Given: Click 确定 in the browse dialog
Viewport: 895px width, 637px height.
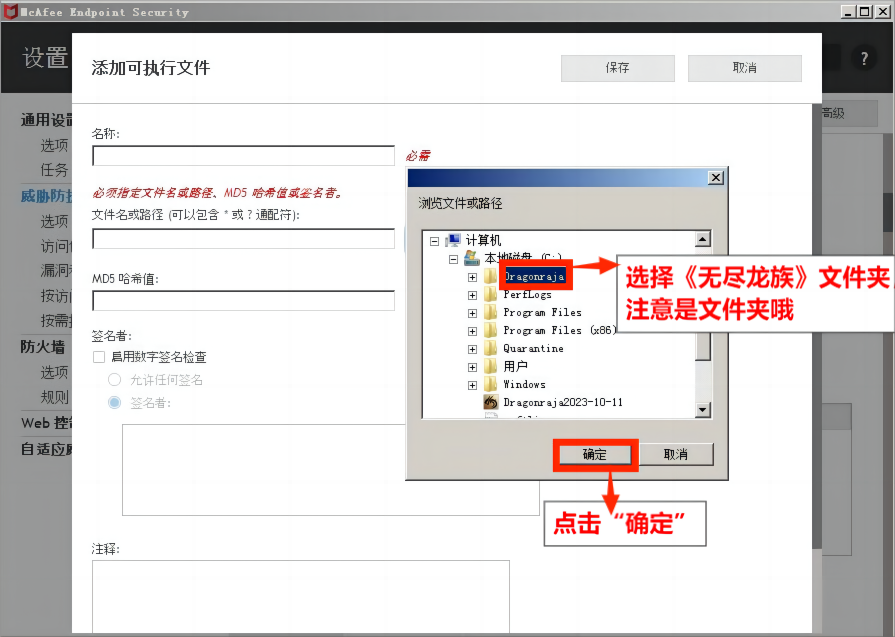Looking at the screenshot, I should click(x=595, y=455).
